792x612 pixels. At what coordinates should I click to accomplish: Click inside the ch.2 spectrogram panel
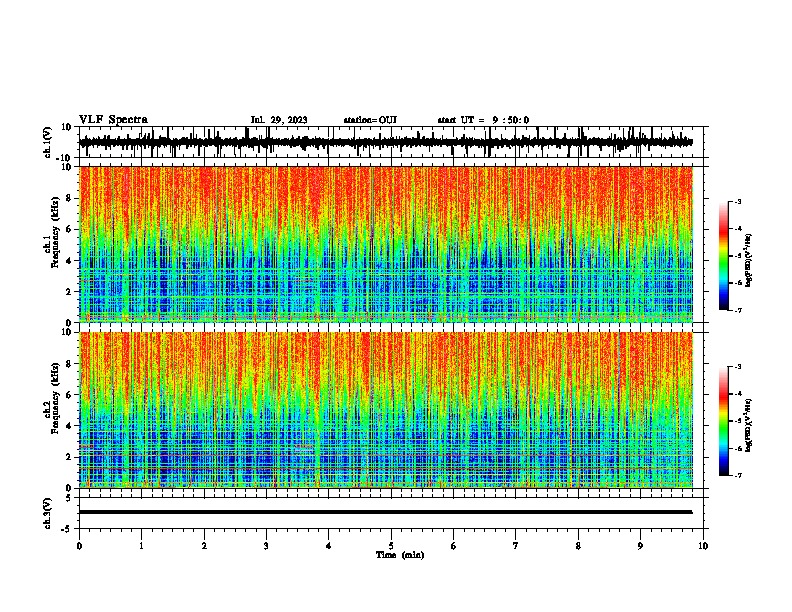[x=386, y=410]
